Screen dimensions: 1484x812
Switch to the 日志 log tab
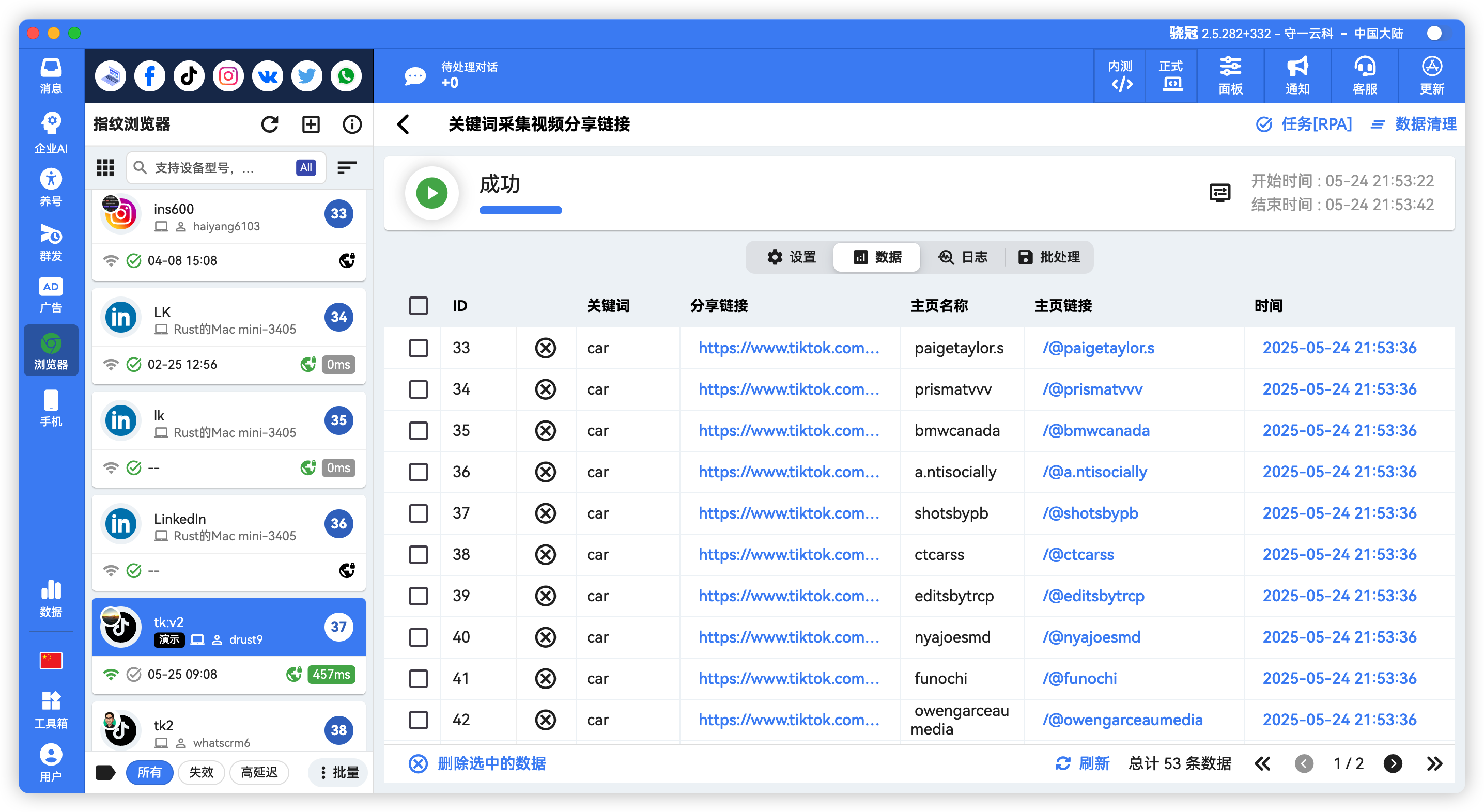tap(964, 257)
